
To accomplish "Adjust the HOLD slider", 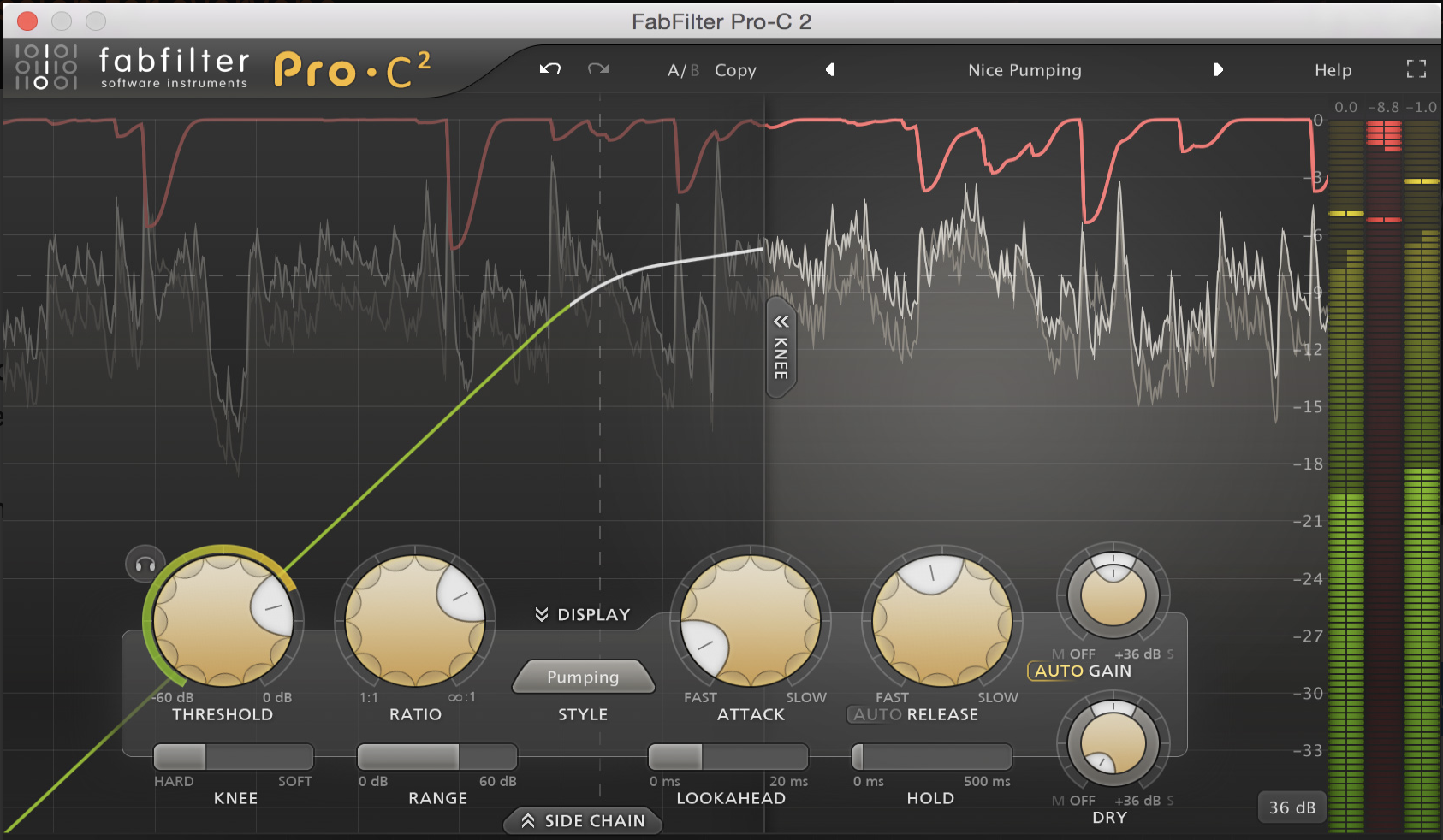I will (932, 757).
